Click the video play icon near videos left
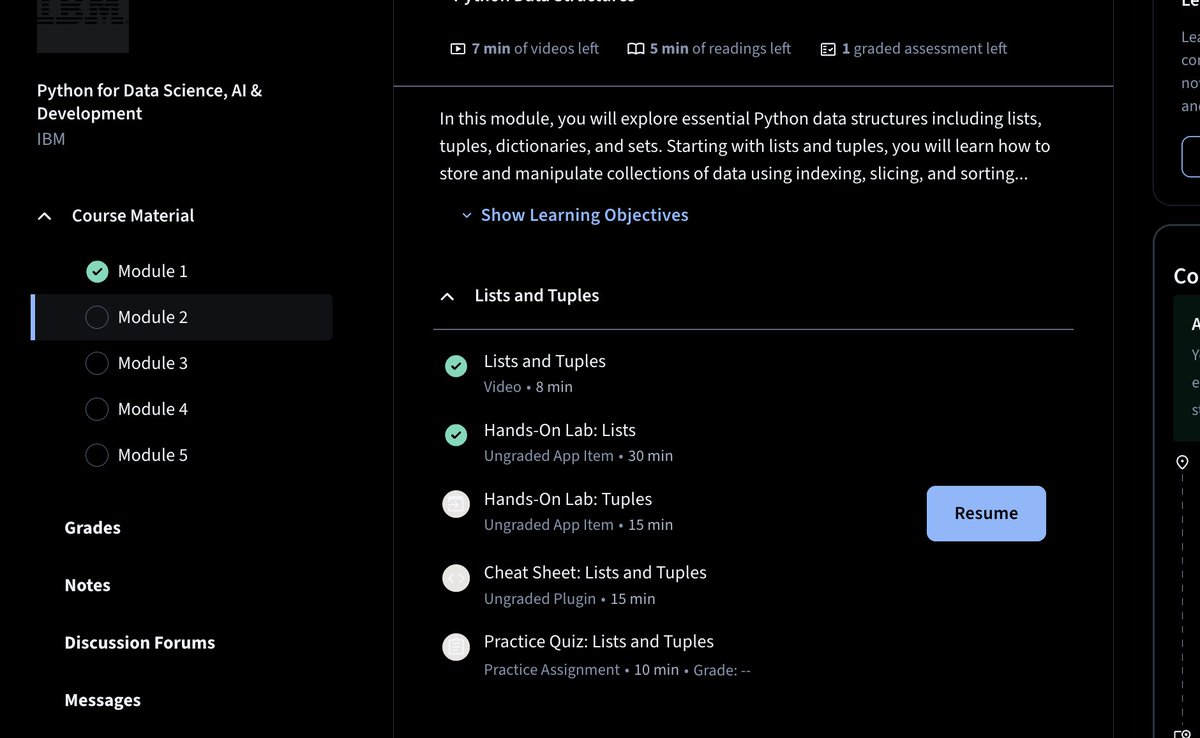The width and height of the screenshot is (1200, 738). point(458,49)
